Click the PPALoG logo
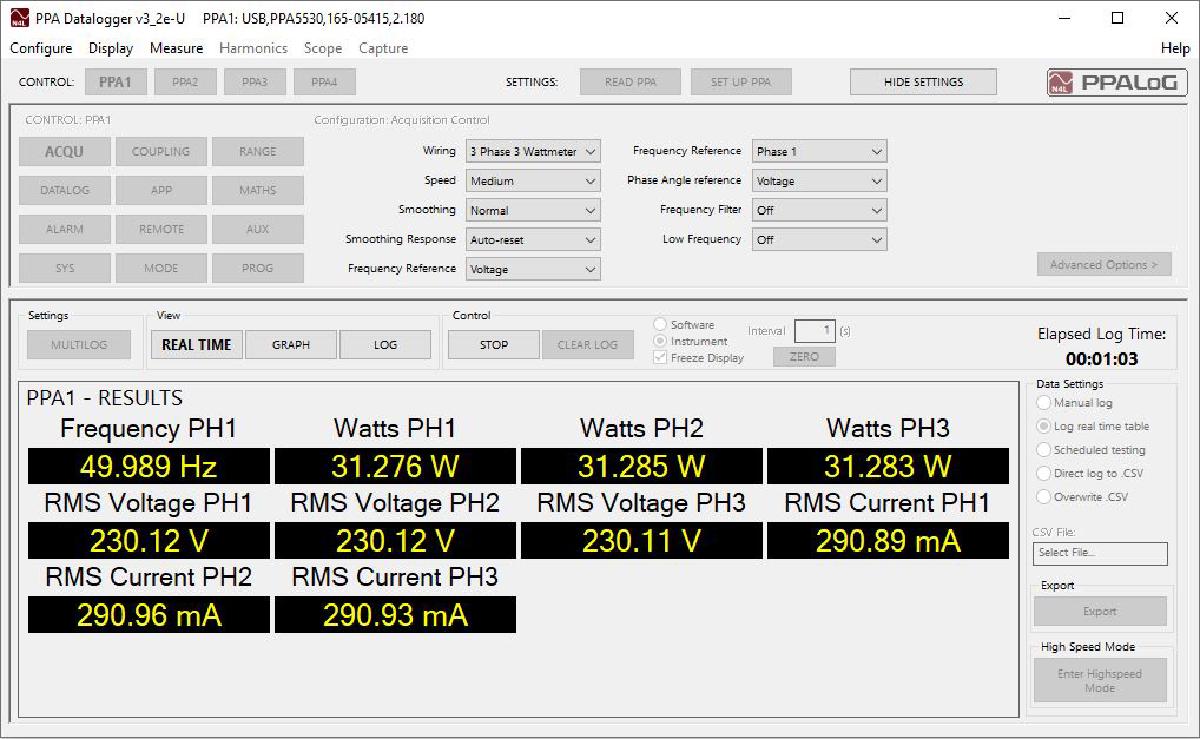Image resolution: width=1200 pixels, height=739 pixels. click(1116, 82)
